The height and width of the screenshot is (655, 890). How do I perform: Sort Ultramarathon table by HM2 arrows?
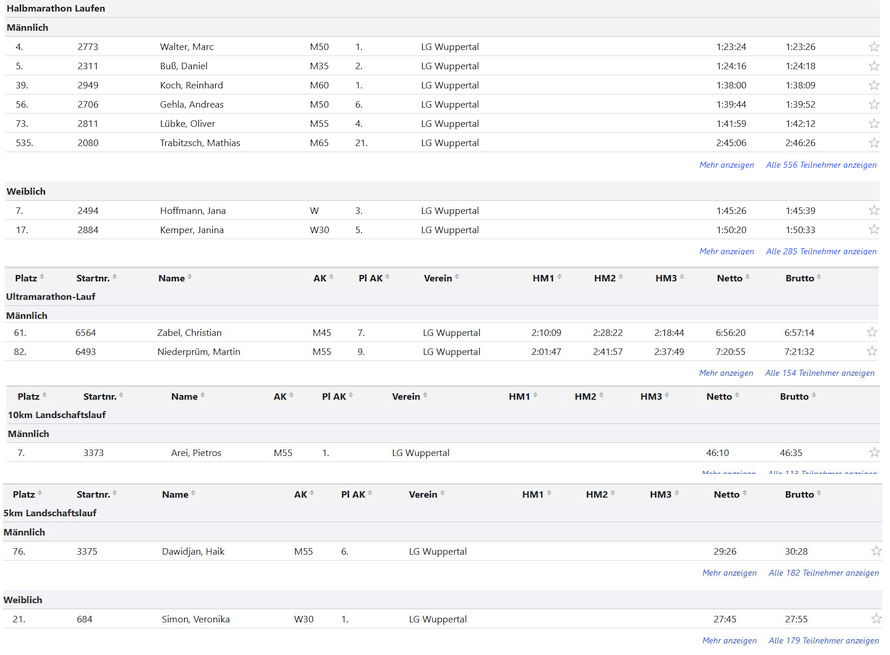(621, 278)
